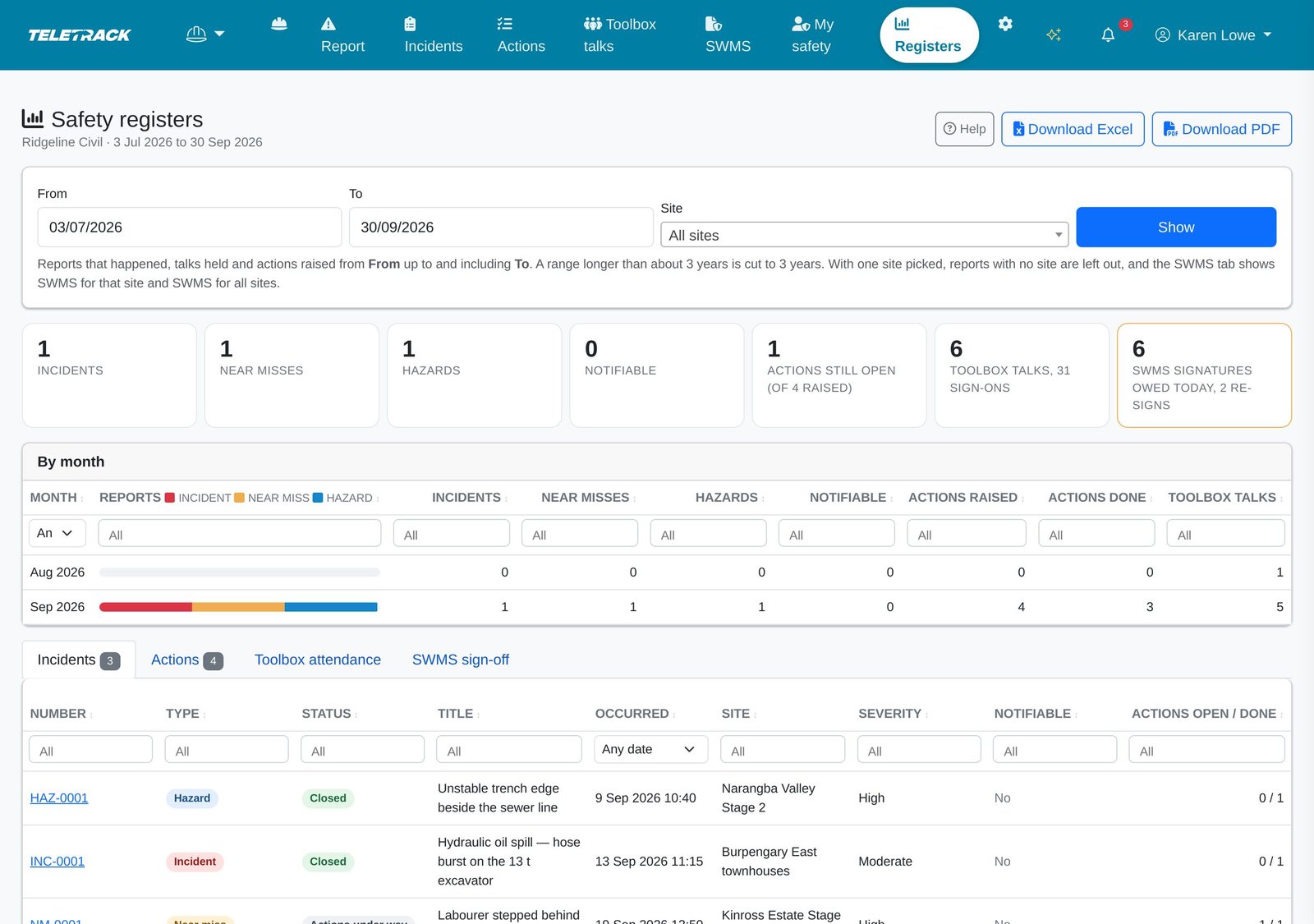Open incident INC-0001
1314x924 pixels.
click(57, 862)
